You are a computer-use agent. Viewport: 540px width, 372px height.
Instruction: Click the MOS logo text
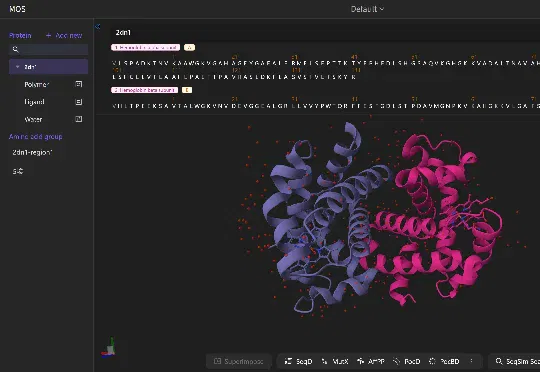click(17, 9)
